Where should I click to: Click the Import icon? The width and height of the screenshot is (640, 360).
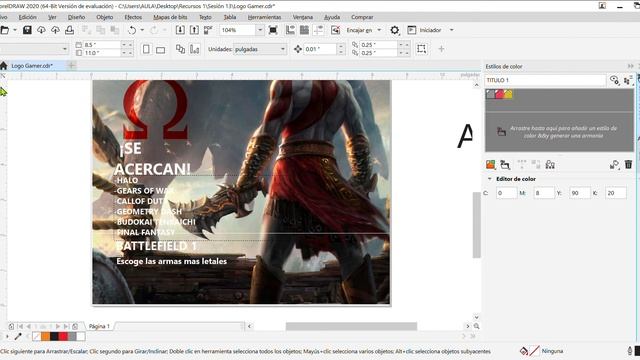180,30
